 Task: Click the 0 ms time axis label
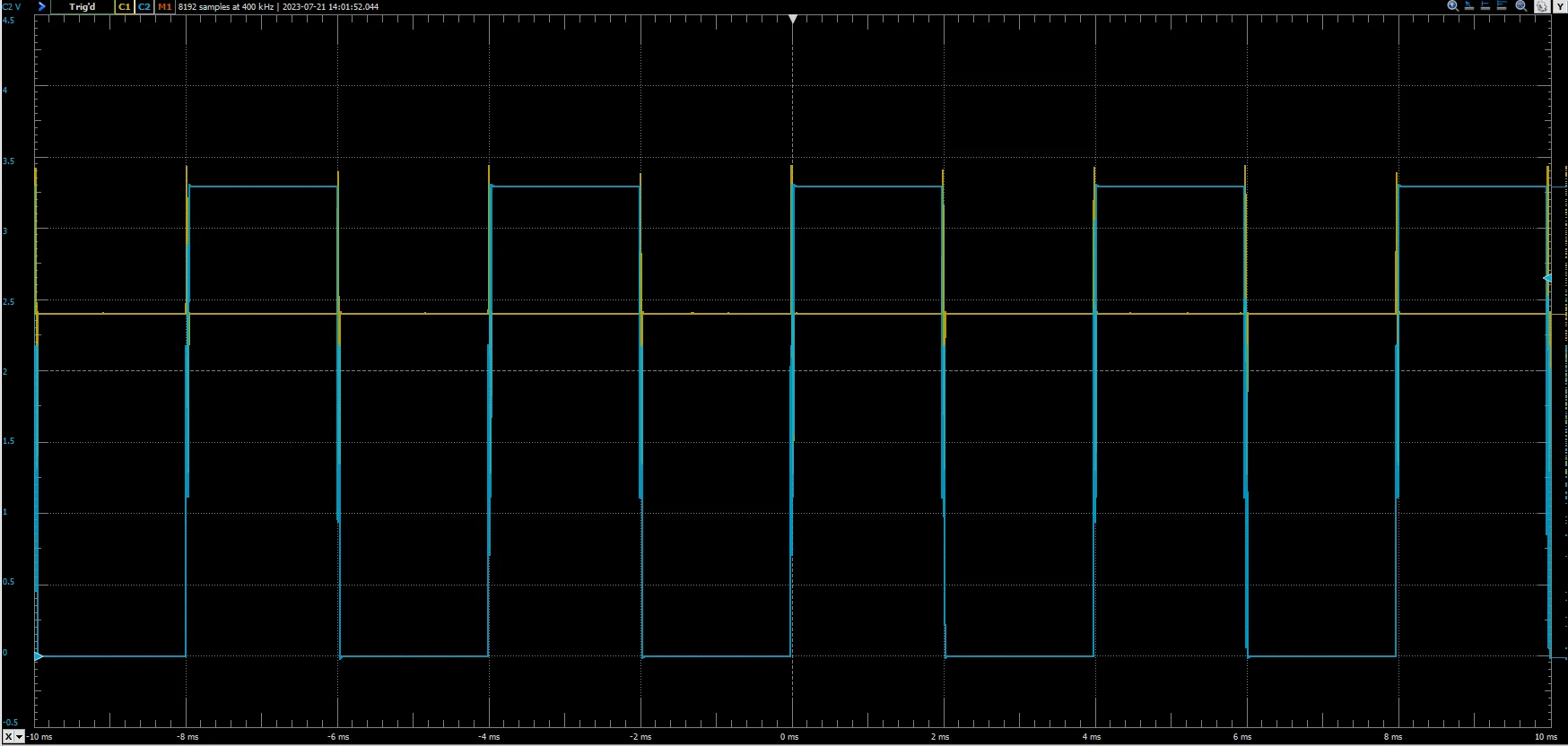(789, 737)
